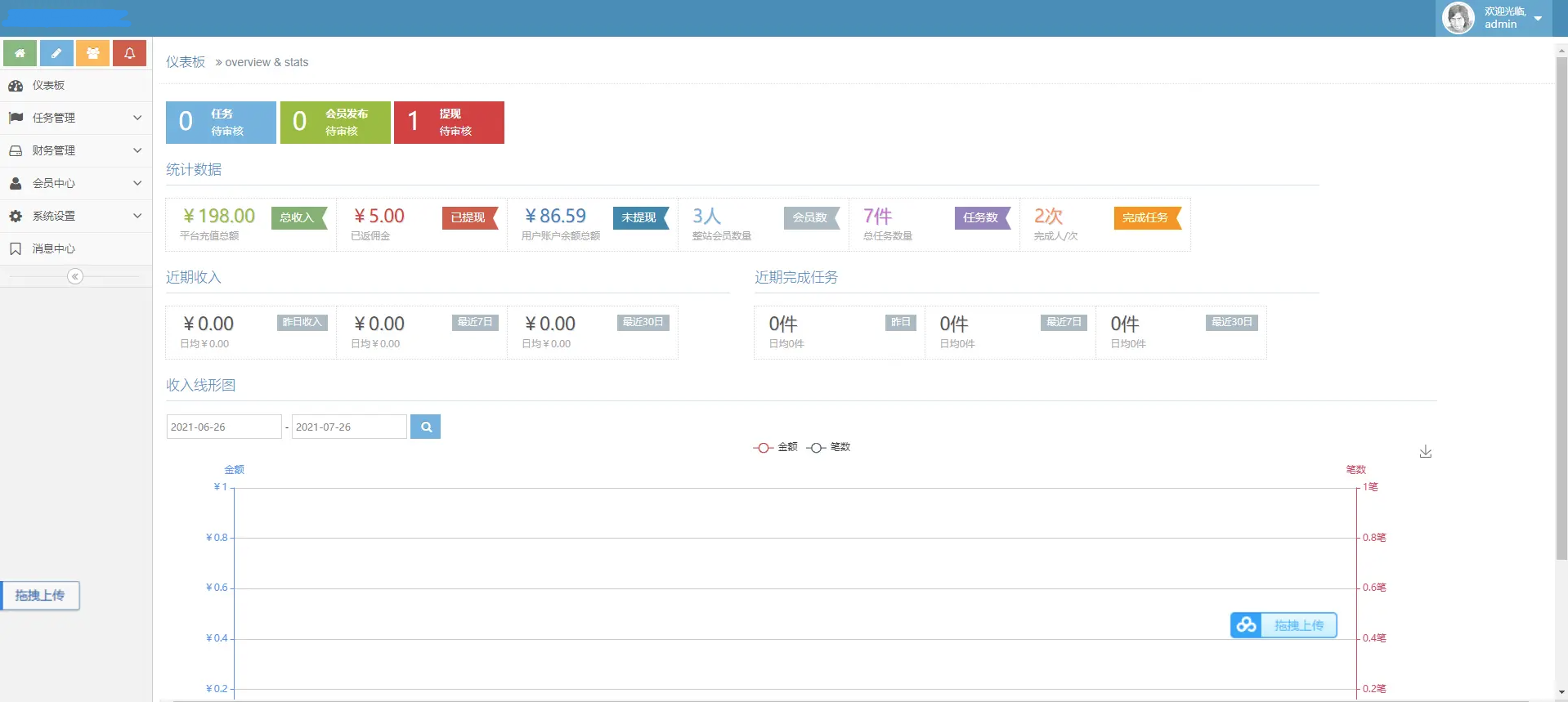
Task: Click the blue 任务 待审核 tile
Action: (x=221, y=123)
